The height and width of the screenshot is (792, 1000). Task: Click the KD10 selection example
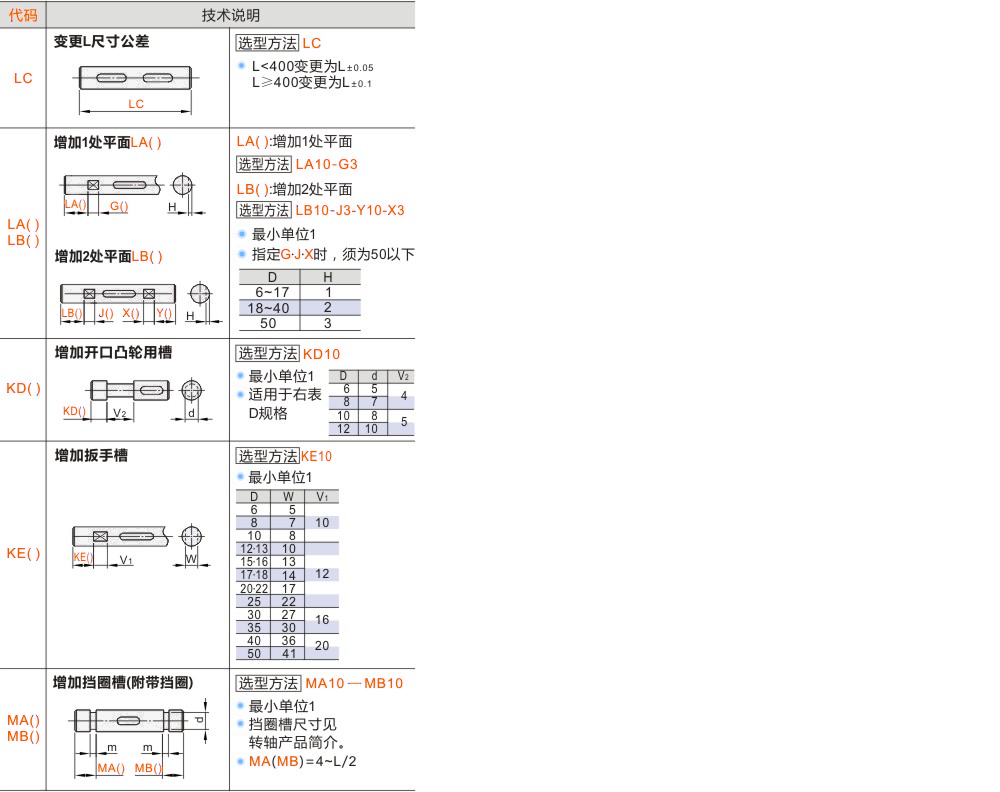[321, 355]
